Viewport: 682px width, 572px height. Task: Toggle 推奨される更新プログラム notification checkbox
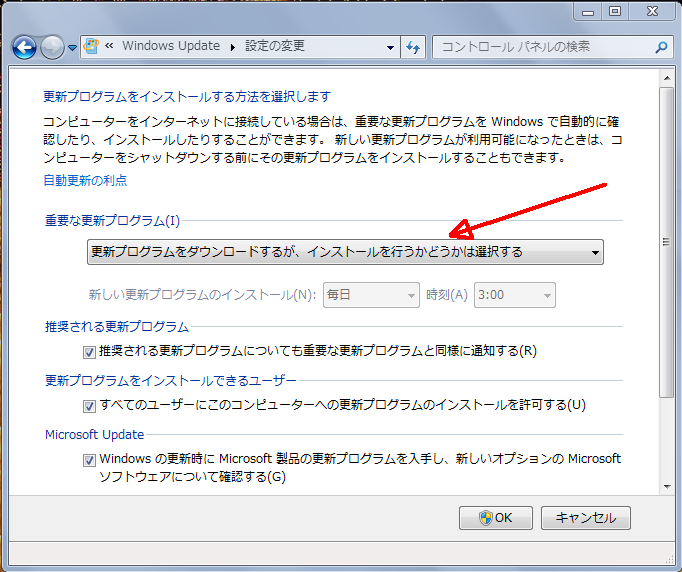(x=89, y=352)
